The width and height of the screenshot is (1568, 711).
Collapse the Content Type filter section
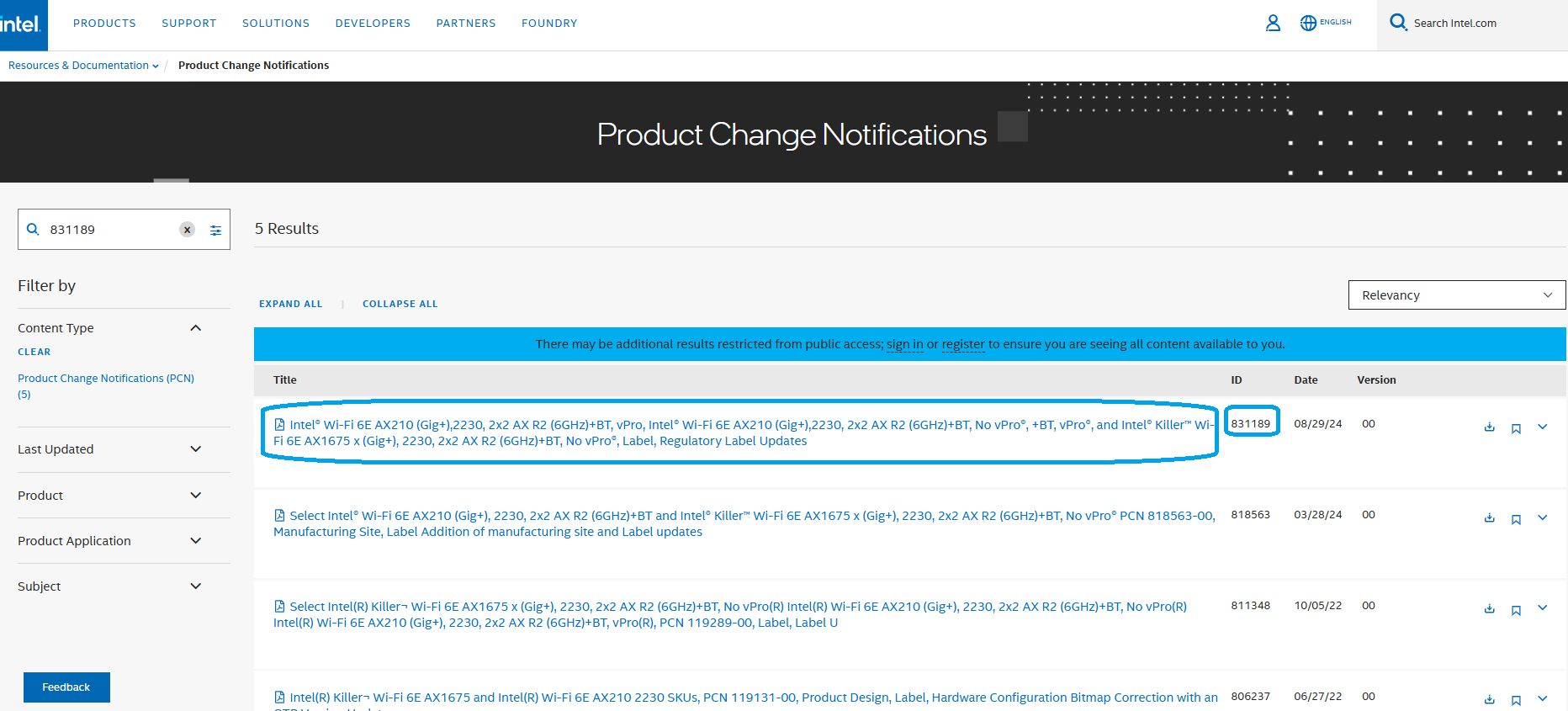196,328
